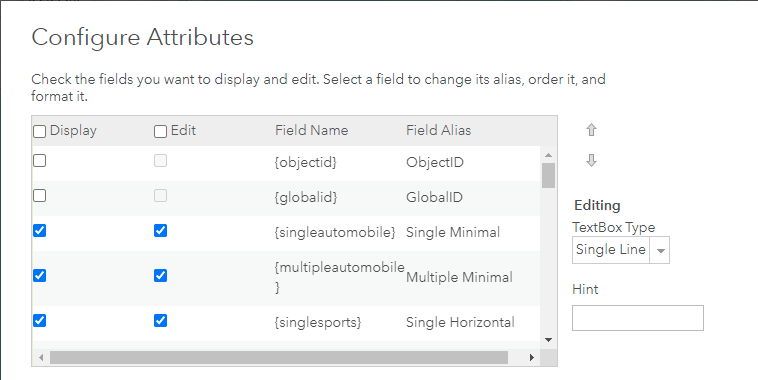Check the Display all header checkbox
The width and height of the screenshot is (758, 380).
pos(40,132)
